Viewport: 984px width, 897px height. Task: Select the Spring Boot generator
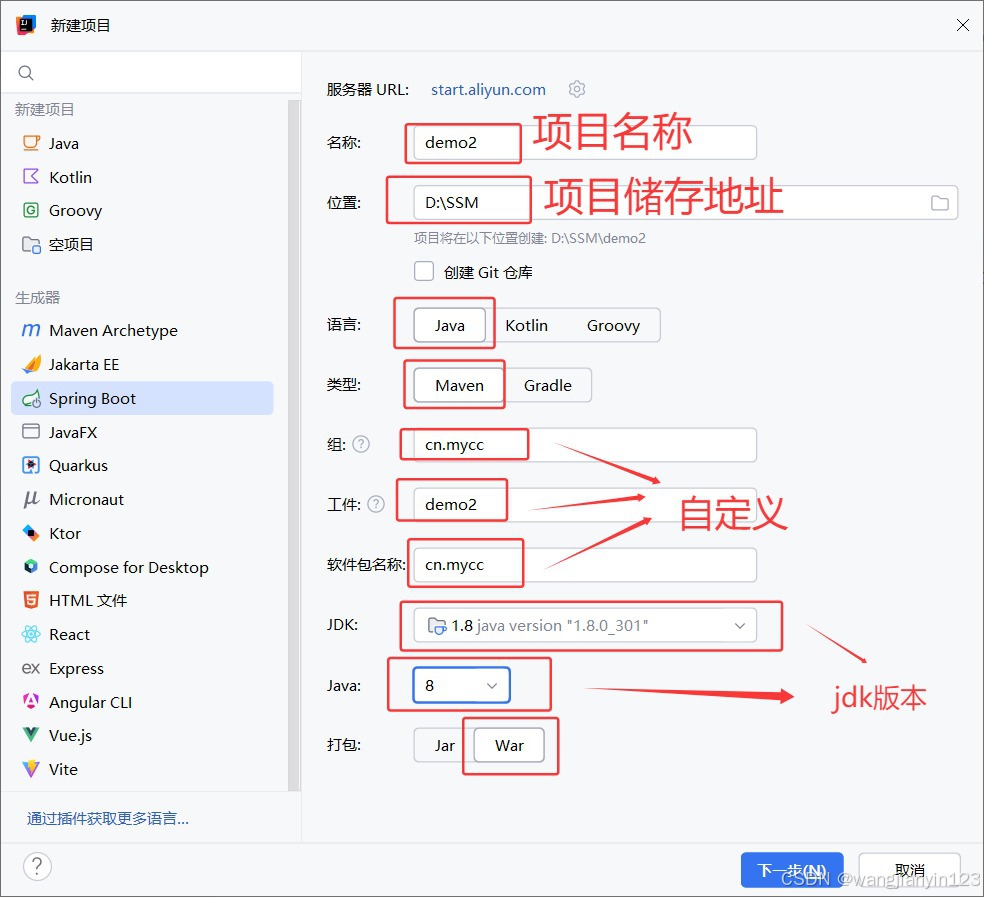point(142,398)
